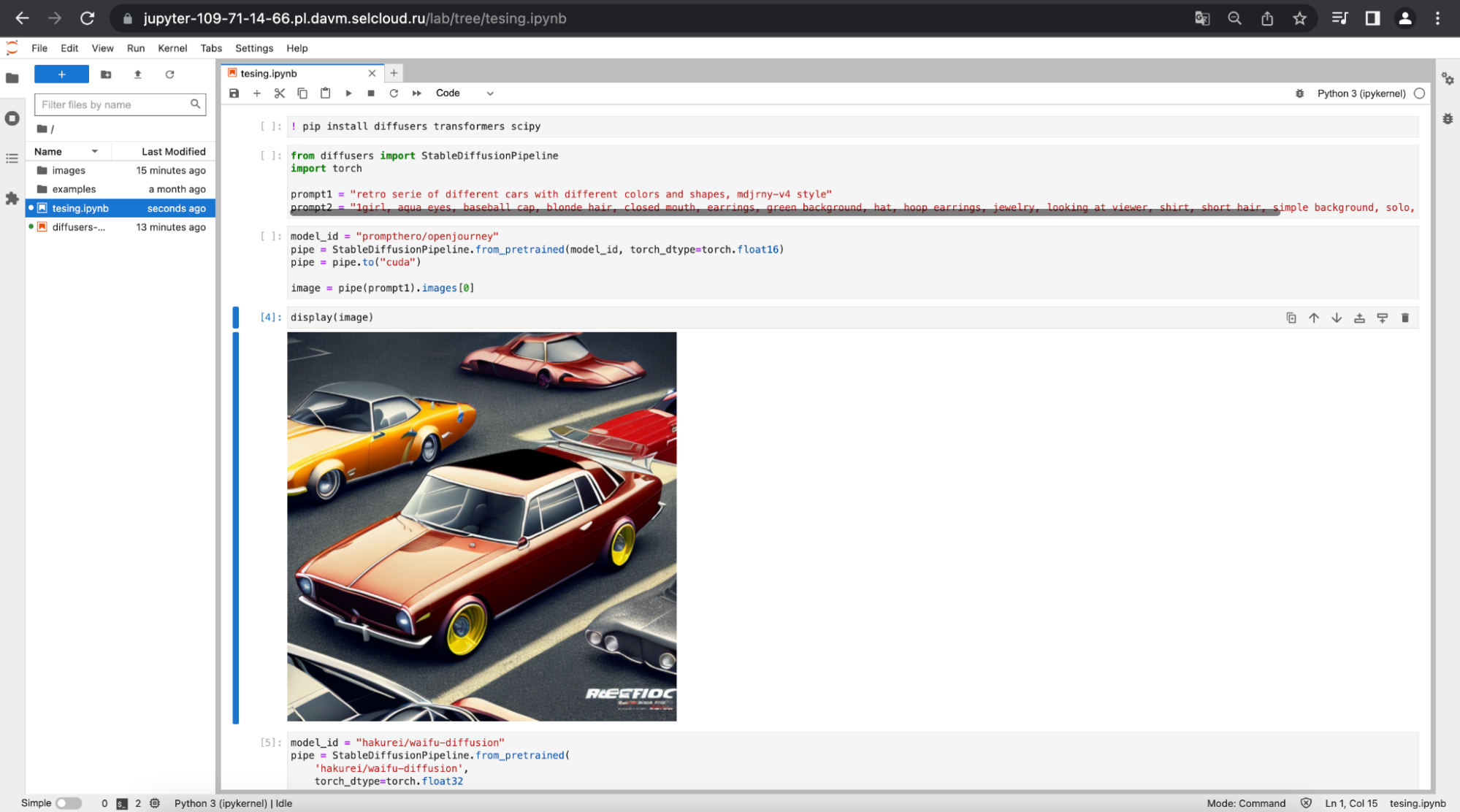
Task: Upload files with the upload arrow icon
Action: tap(138, 74)
